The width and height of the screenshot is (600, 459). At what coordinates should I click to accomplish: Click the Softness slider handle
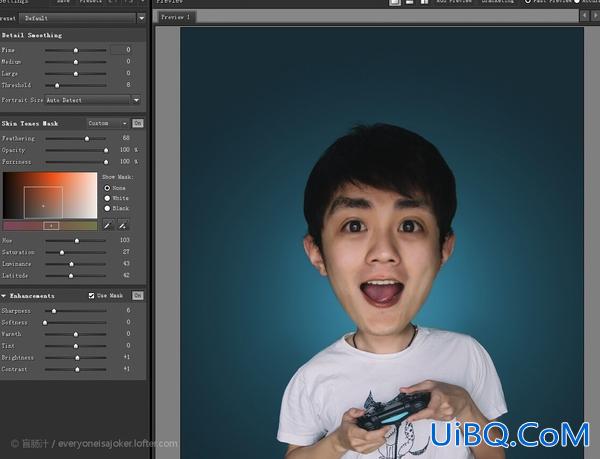coord(45,323)
